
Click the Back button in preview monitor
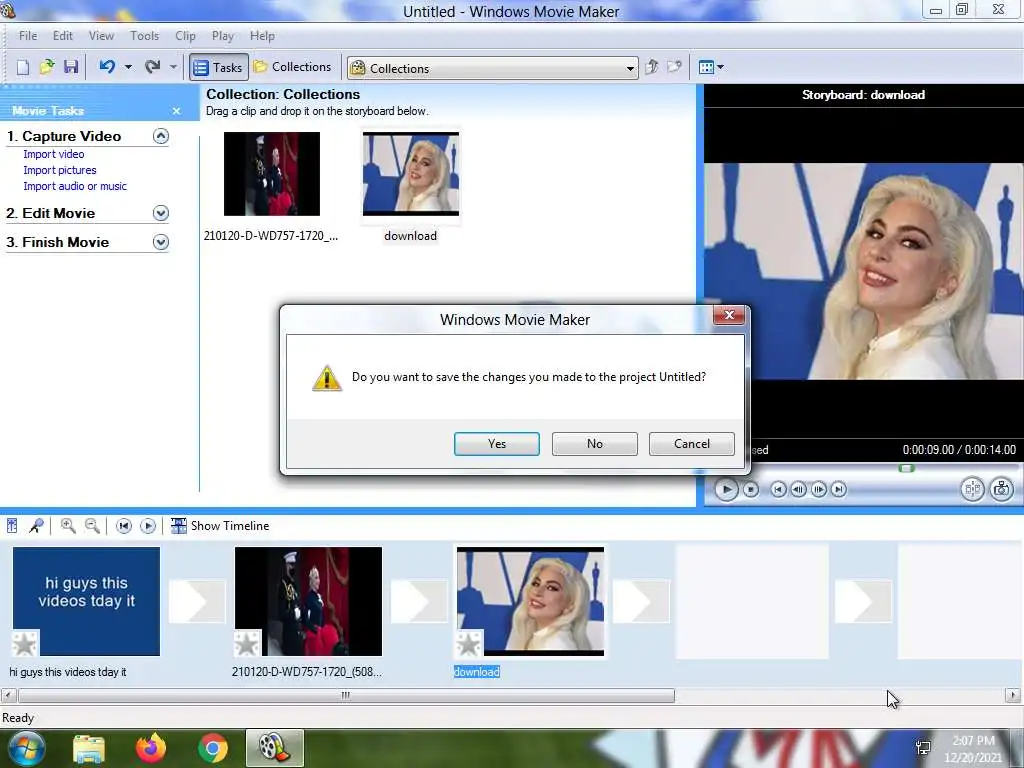point(778,489)
